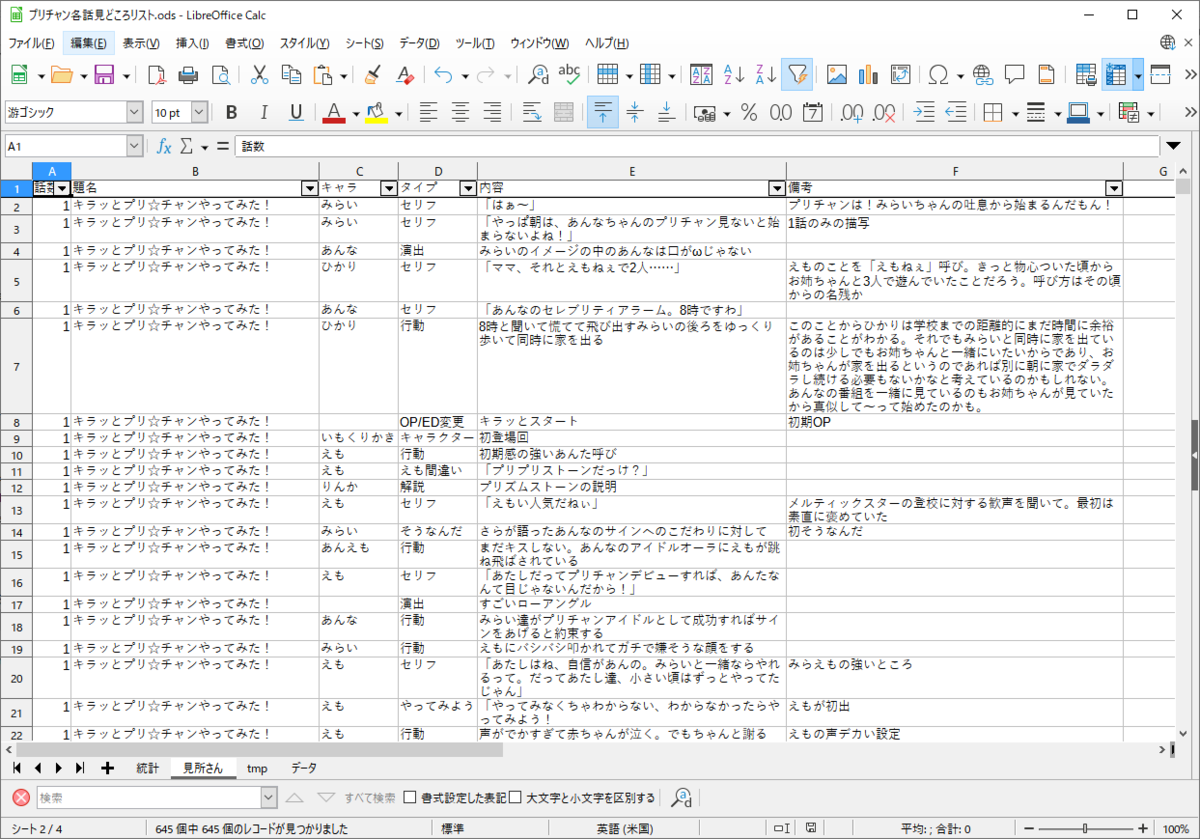Toggle Wrap Text
1200x839 pixels.
point(531,112)
